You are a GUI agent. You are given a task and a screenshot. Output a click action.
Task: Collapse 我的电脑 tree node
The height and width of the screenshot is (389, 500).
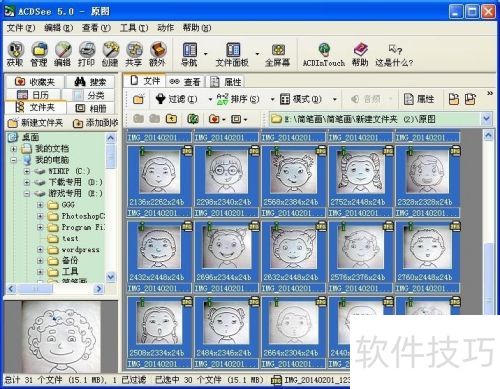14,160
